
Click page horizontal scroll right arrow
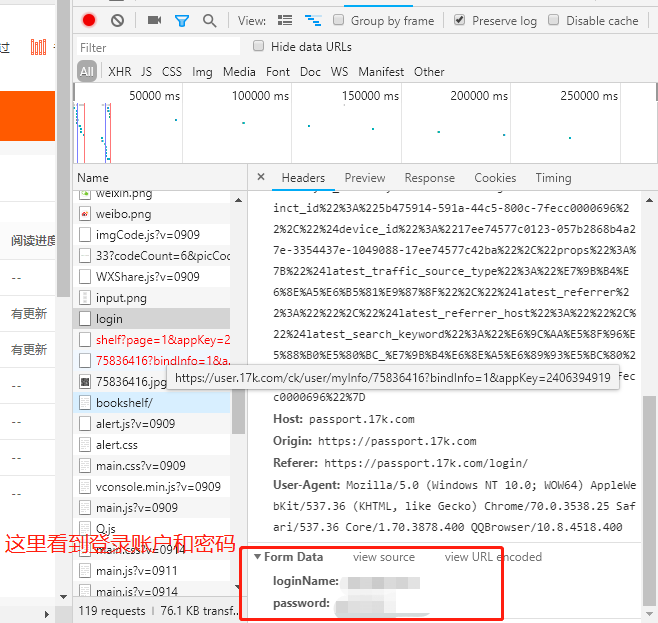coord(46,615)
